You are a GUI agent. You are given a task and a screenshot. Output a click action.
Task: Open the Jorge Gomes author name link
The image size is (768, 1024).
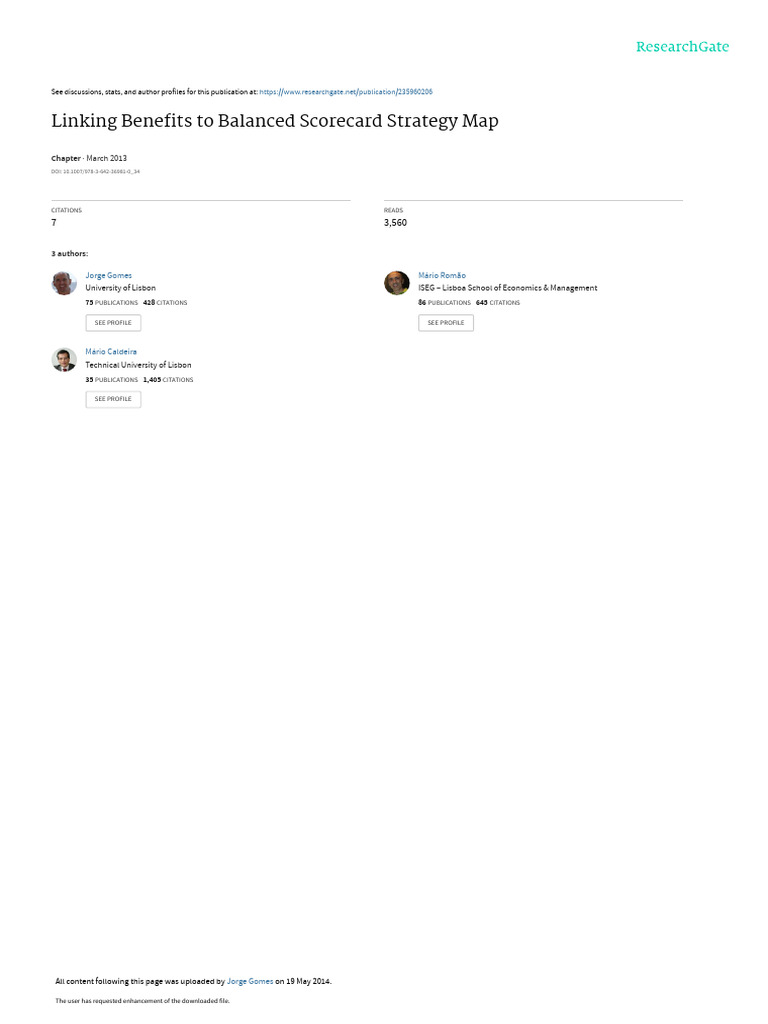[x=108, y=276]
